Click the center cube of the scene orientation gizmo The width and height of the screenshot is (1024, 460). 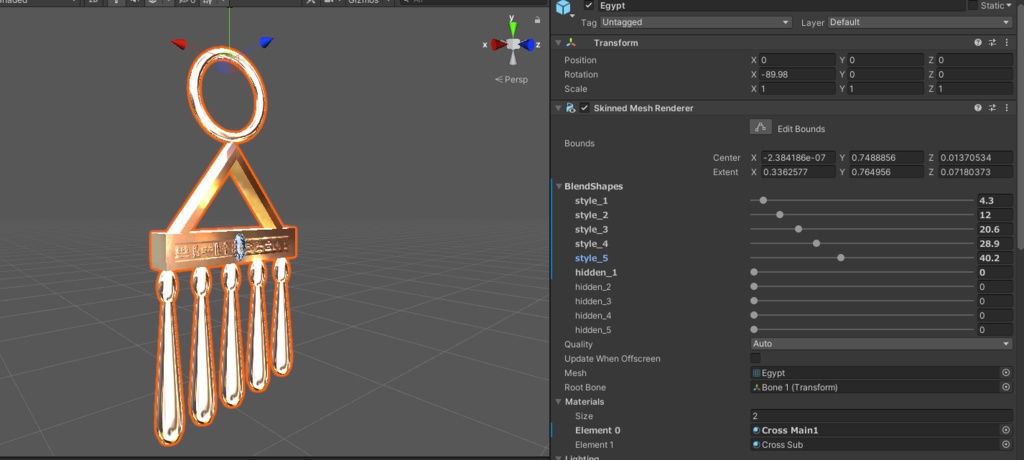point(513,44)
